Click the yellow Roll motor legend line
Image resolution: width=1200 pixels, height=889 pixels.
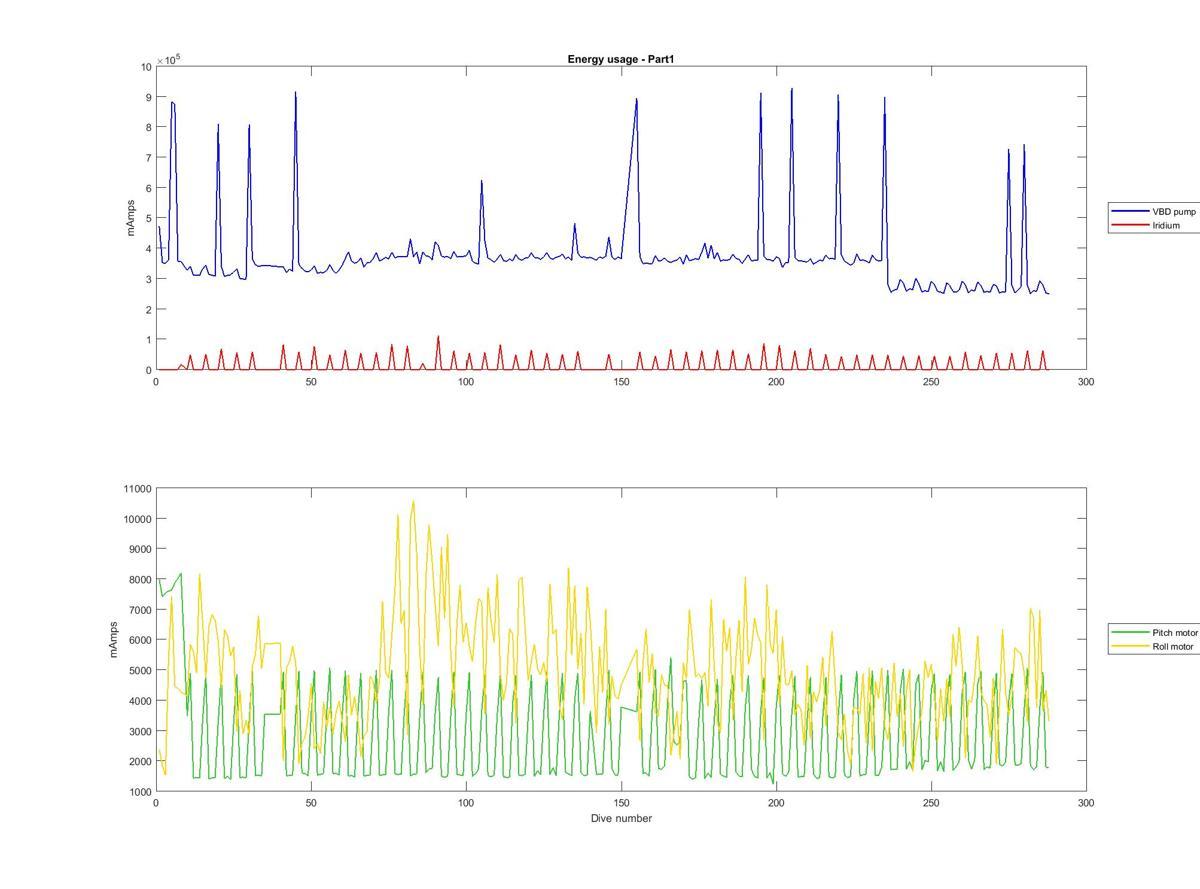(x=1130, y=647)
